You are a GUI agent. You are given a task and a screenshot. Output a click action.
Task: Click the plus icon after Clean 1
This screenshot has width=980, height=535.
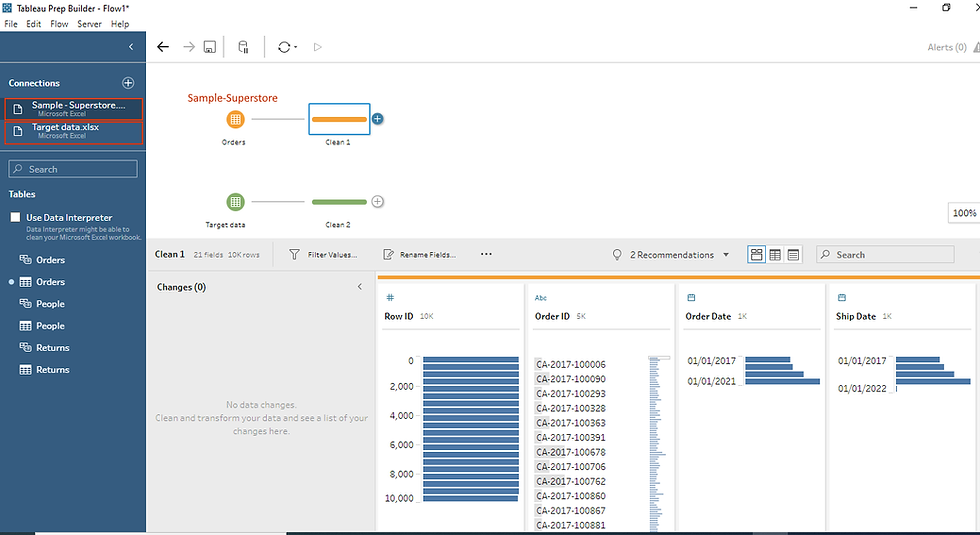click(x=378, y=119)
